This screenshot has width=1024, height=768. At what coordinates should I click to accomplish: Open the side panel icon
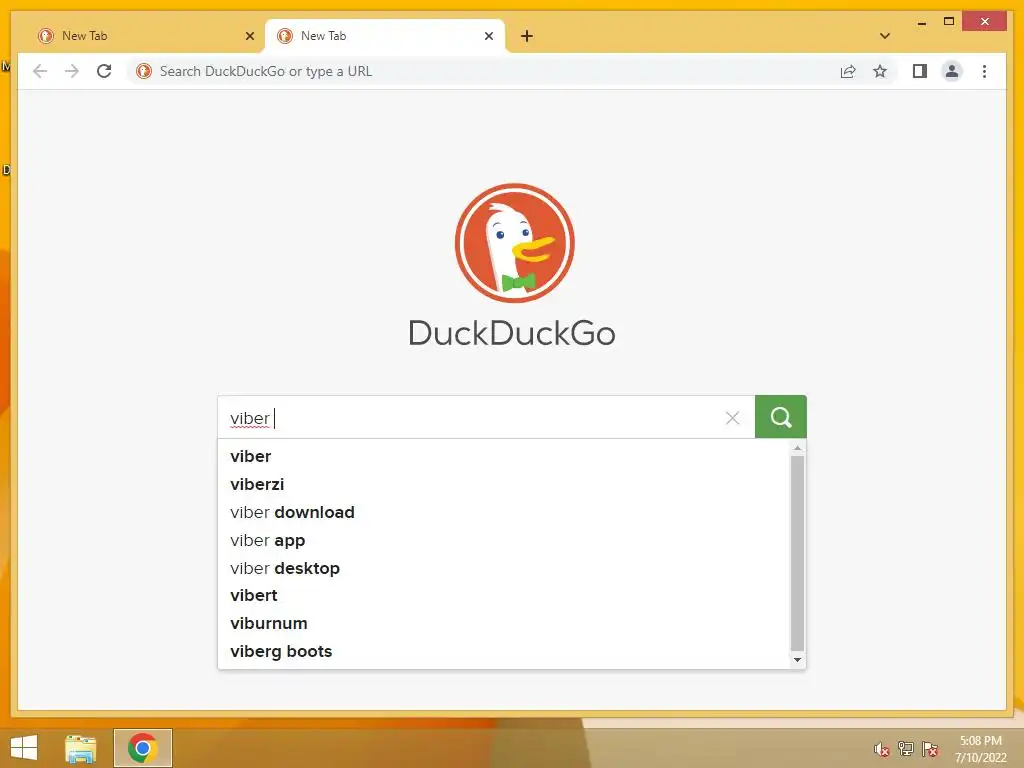(x=920, y=71)
